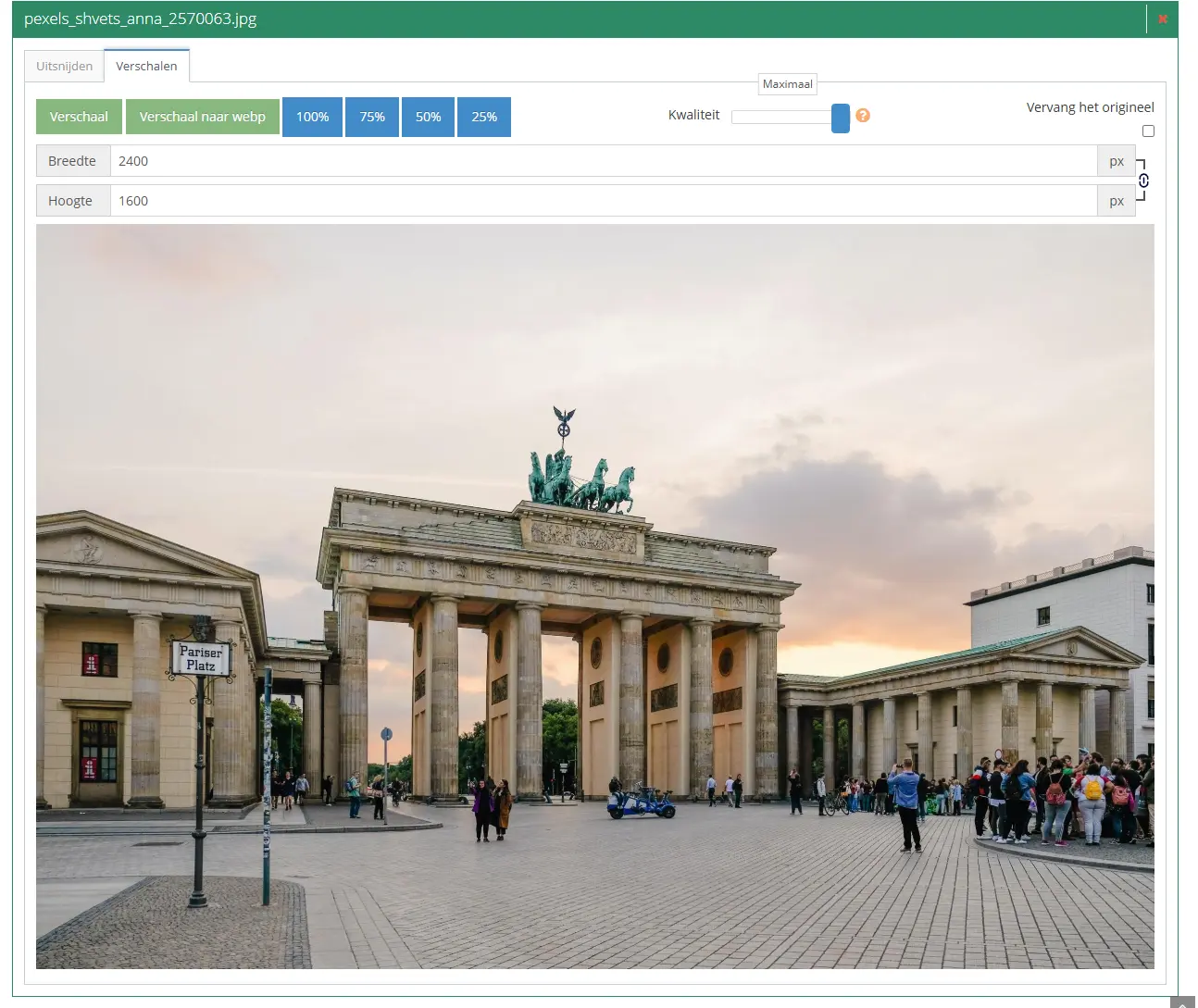Scale image to 50%

[428, 117]
